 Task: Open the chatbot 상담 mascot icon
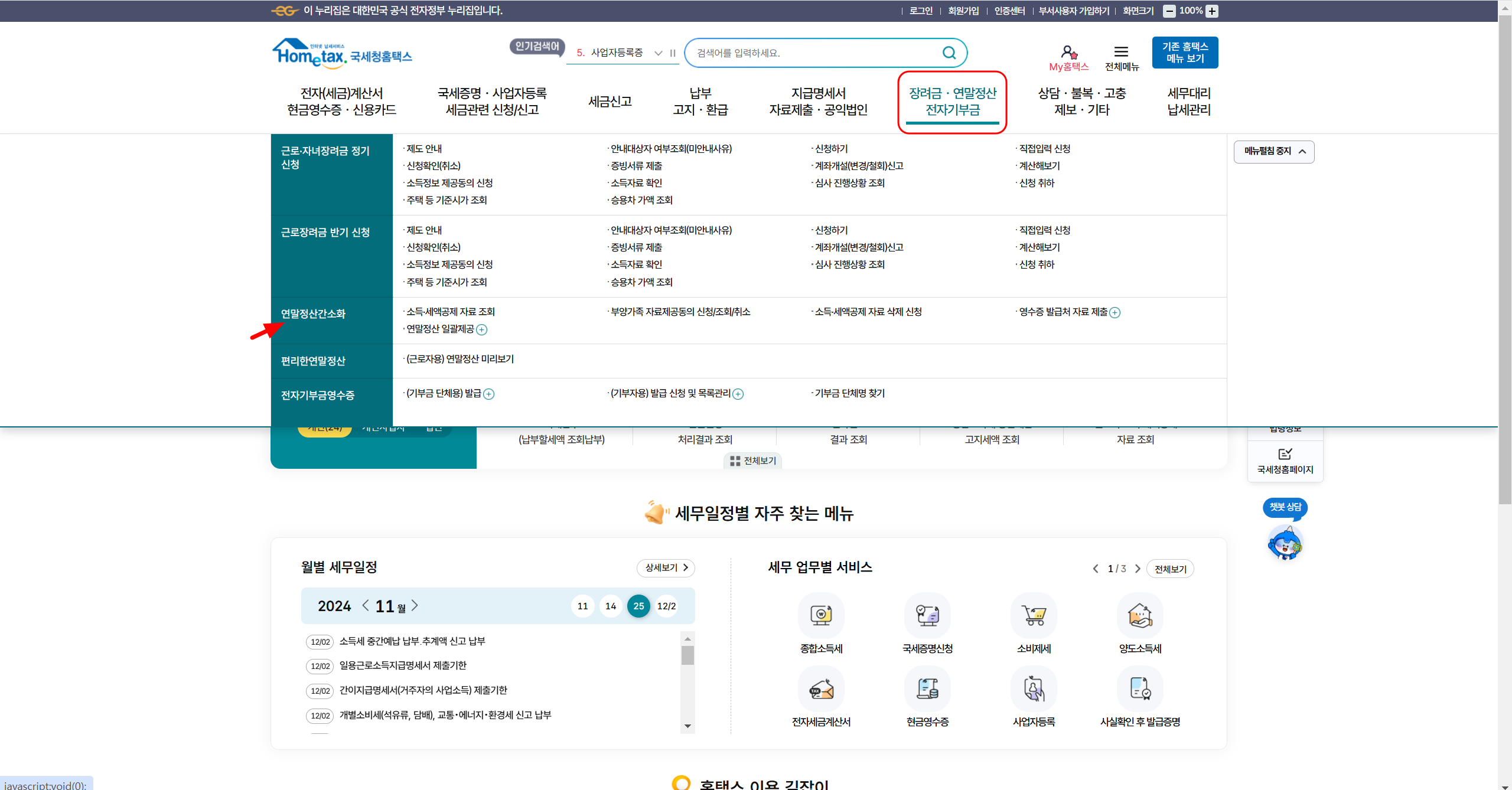pyautogui.click(x=1285, y=543)
